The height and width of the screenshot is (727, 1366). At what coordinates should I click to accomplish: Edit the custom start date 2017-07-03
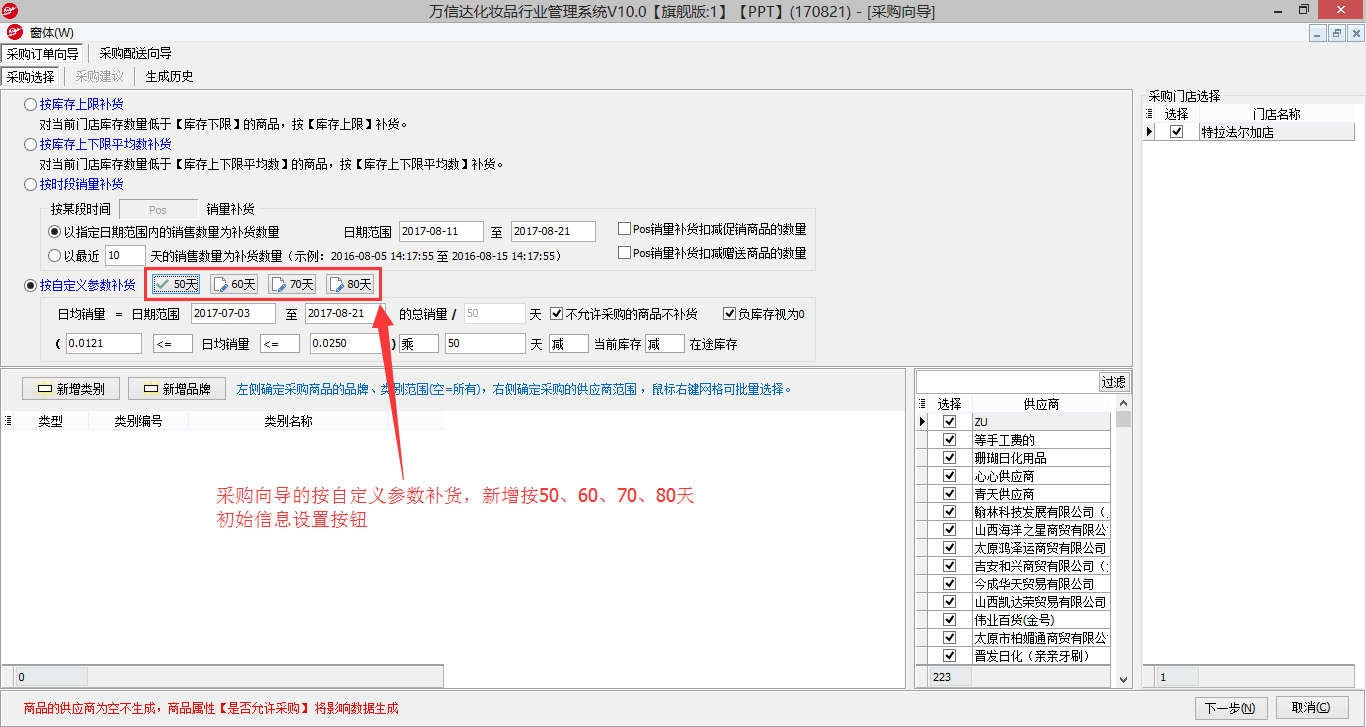coord(233,314)
